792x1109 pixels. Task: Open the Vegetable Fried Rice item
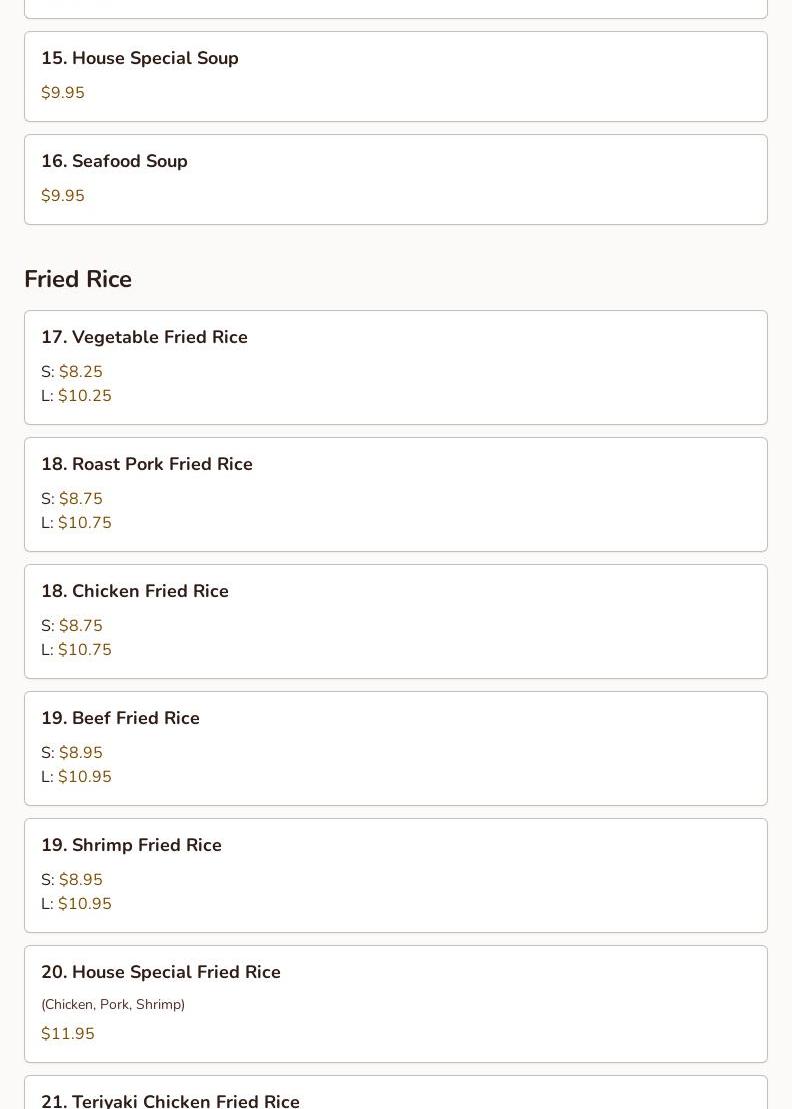144,337
